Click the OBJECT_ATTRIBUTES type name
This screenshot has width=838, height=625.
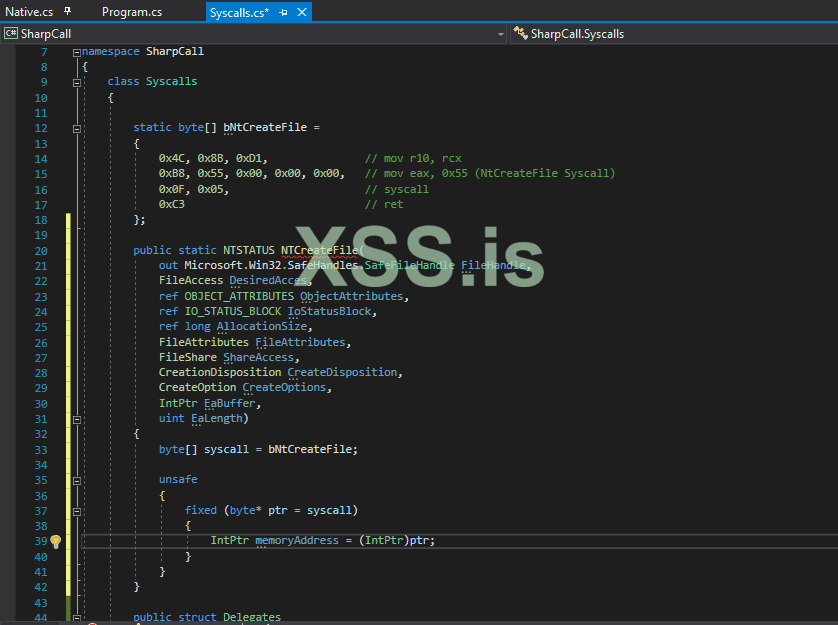[239, 296]
